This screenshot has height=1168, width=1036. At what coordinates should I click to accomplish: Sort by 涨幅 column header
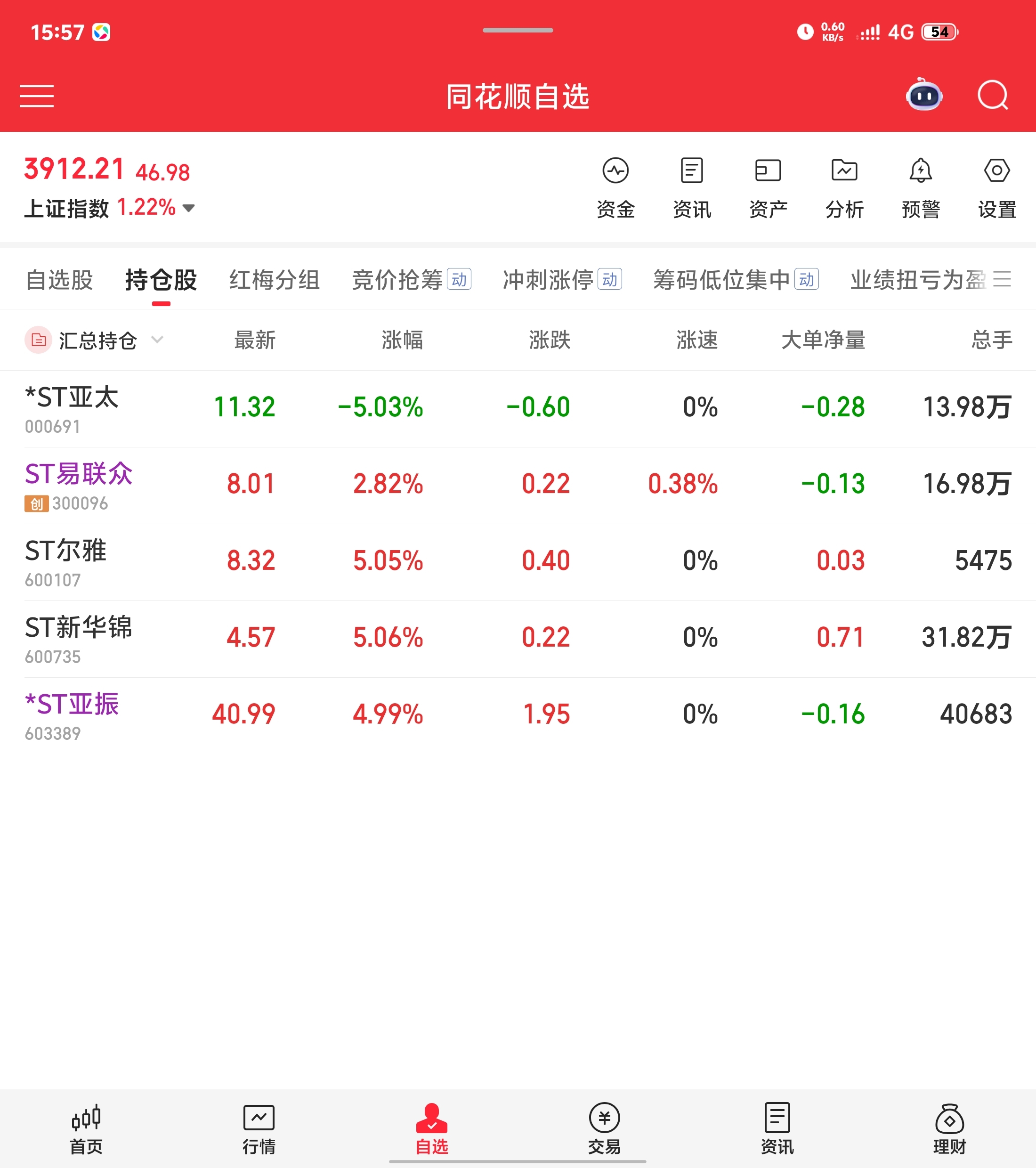pos(402,340)
